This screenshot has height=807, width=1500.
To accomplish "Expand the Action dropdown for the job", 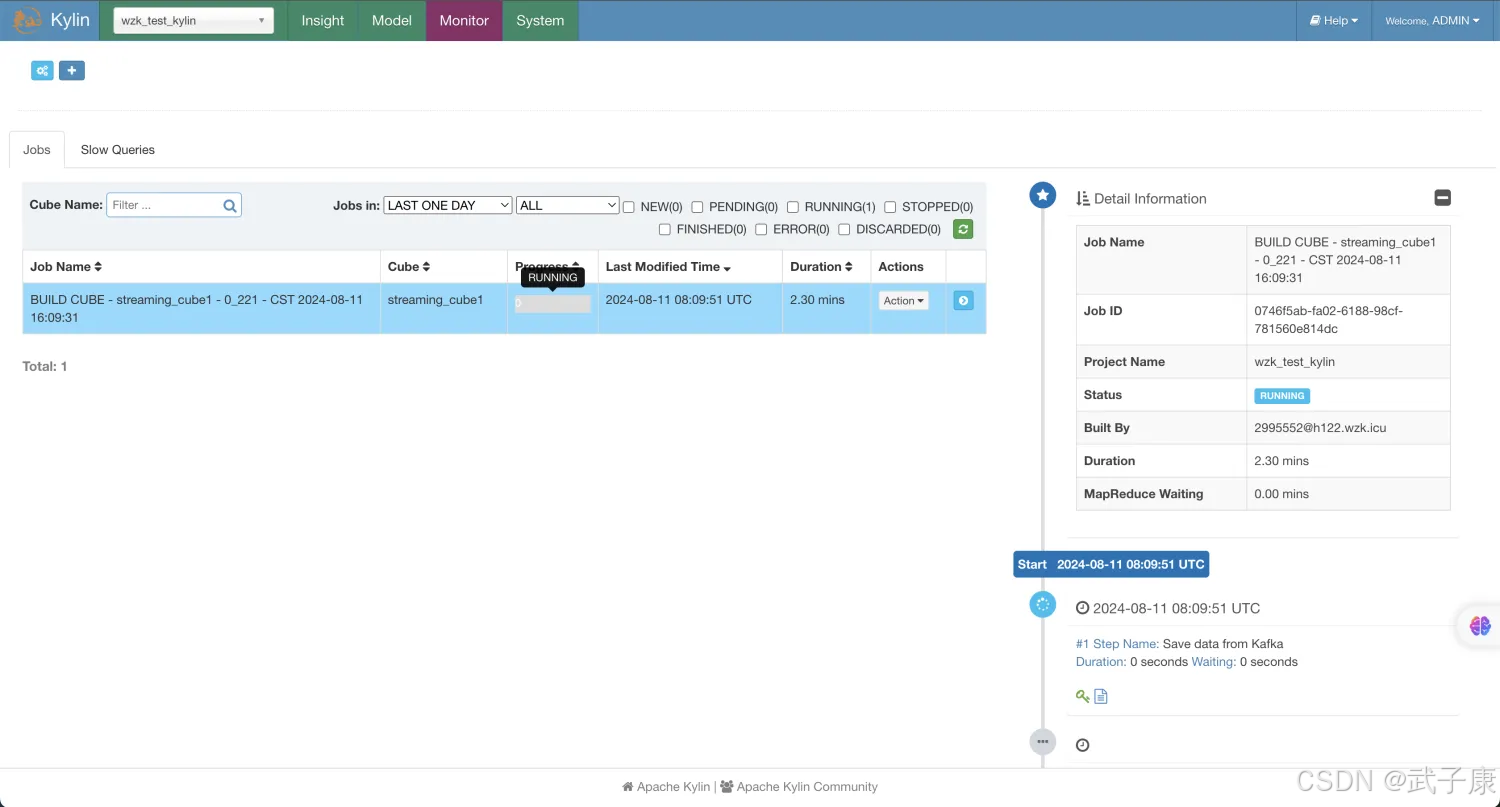I will tap(903, 301).
